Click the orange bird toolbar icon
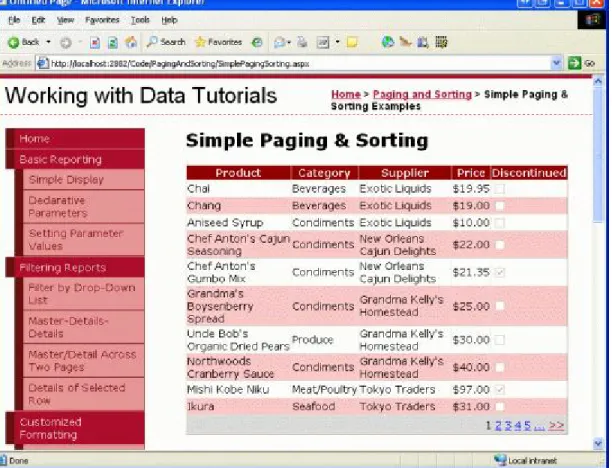This screenshot has height=468, width=612. (x=406, y=42)
